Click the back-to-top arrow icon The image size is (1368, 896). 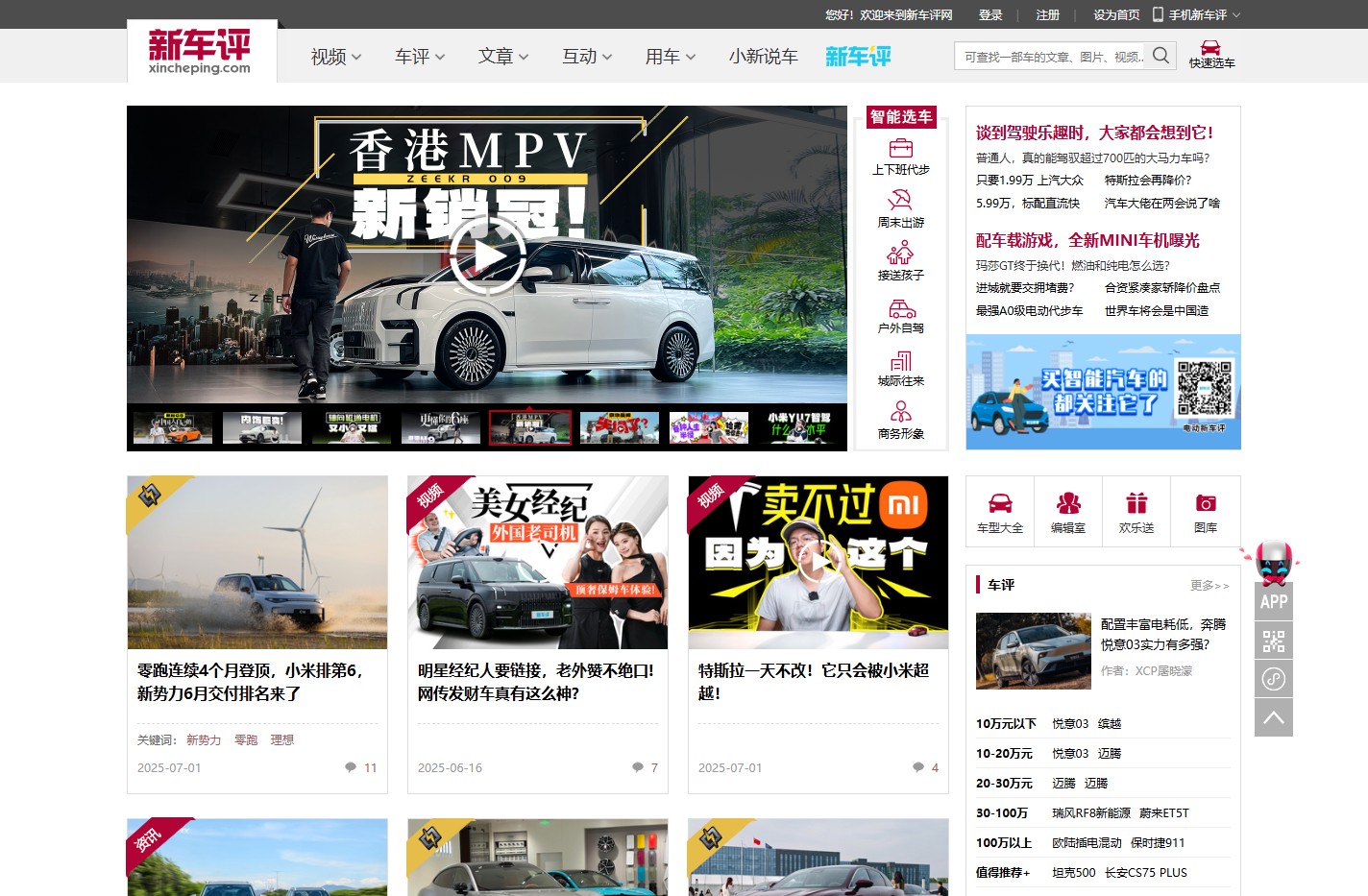coord(1274,717)
